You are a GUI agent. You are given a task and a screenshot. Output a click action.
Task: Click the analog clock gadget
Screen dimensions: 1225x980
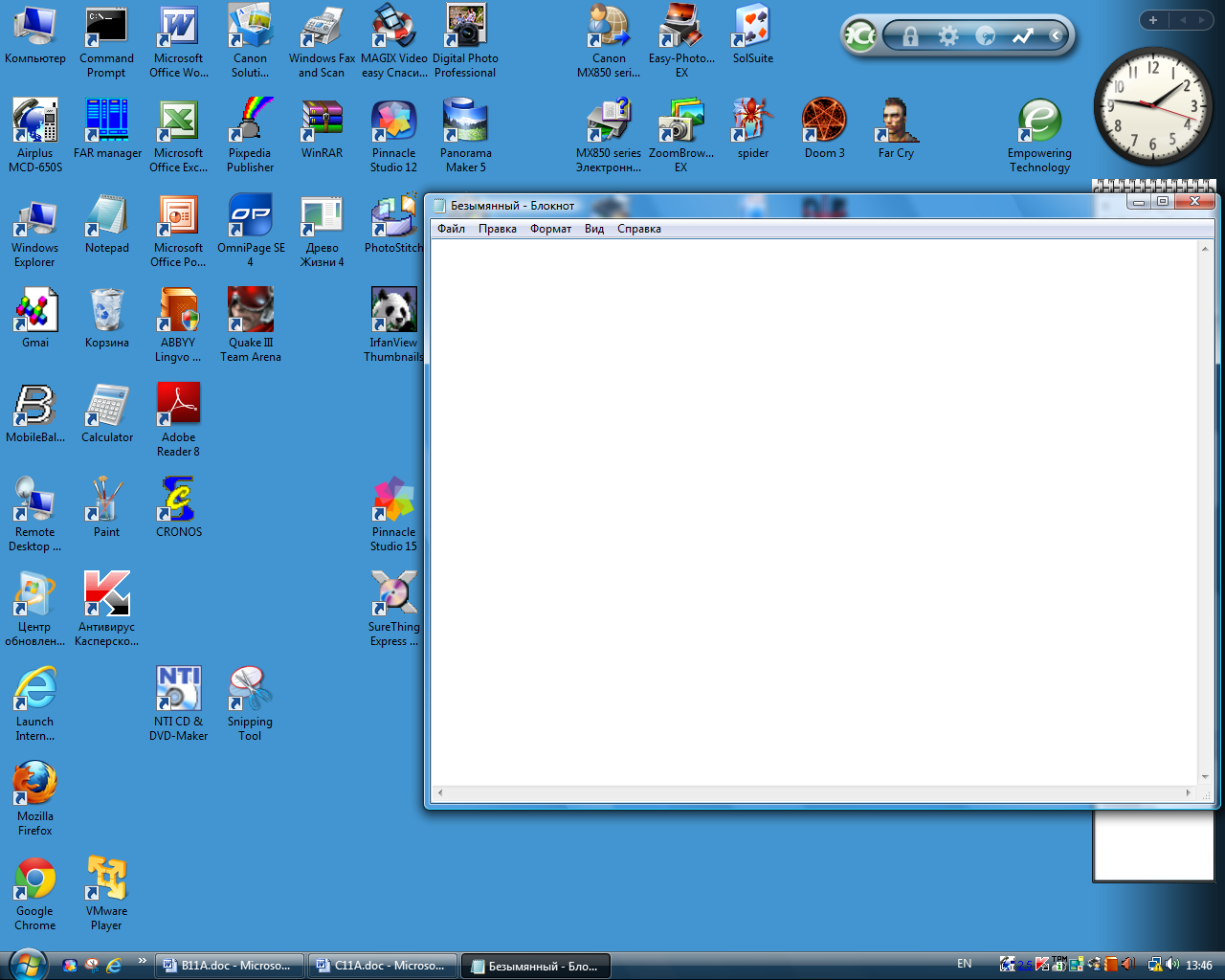tap(1153, 105)
